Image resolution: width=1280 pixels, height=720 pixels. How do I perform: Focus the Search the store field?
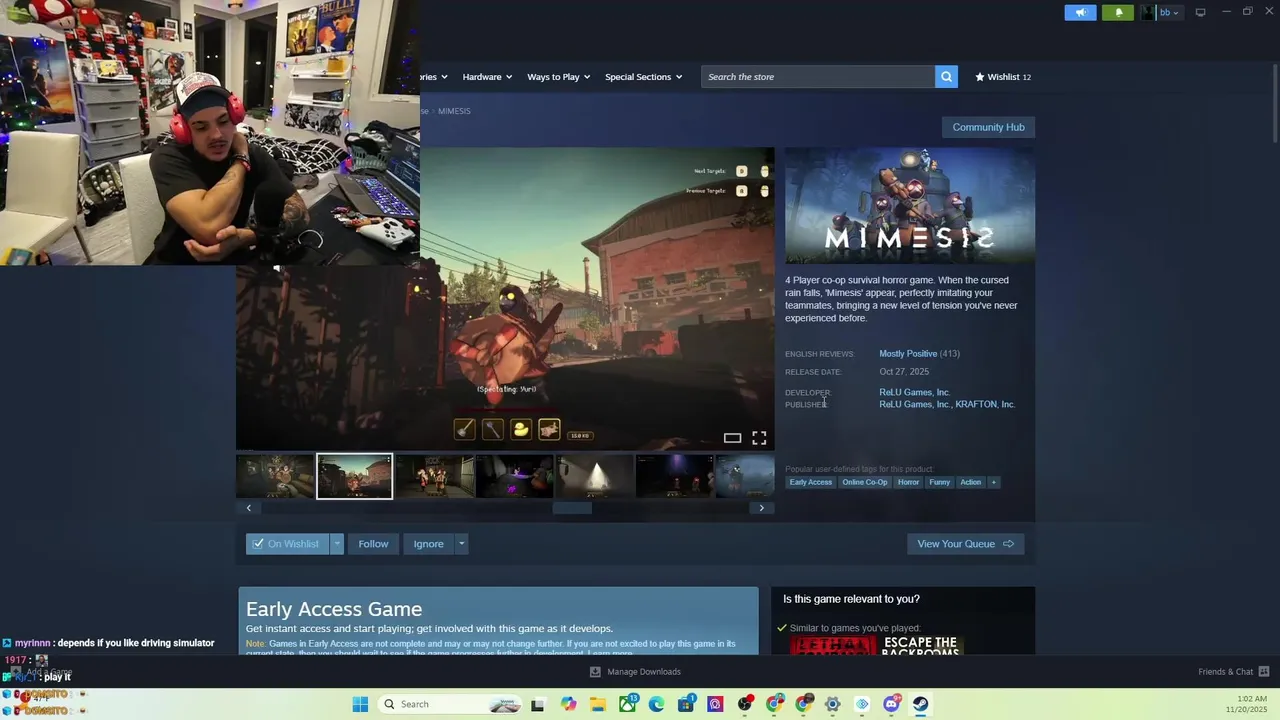tap(818, 77)
